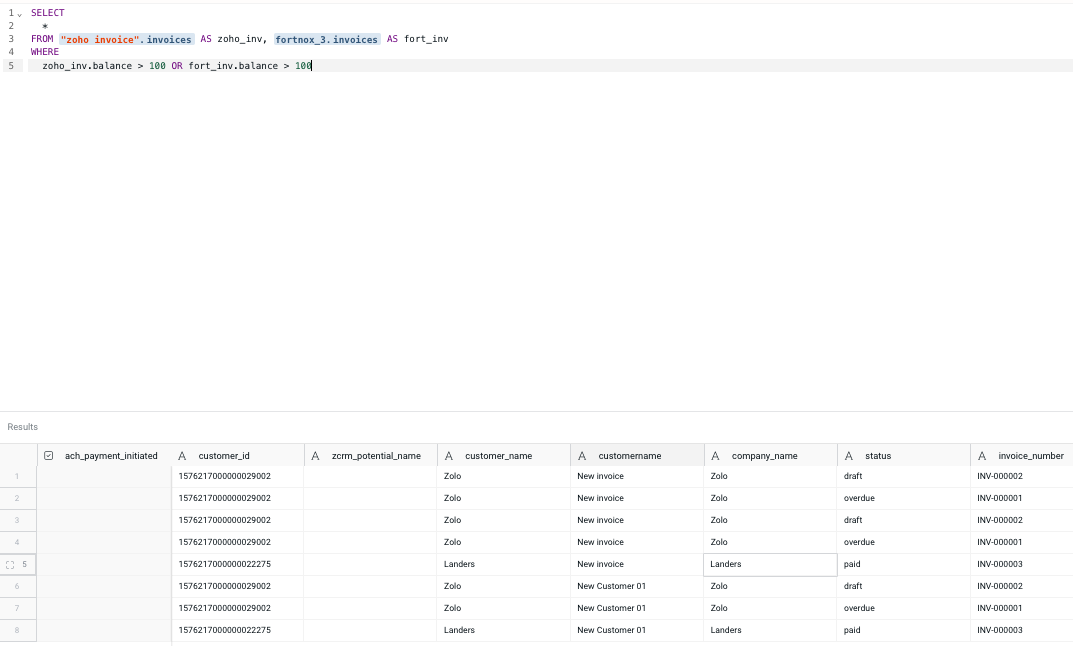Click 'New Customer 01' cell in row 8
The height and width of the screenshot is (646, 1073).
[637, 630]
